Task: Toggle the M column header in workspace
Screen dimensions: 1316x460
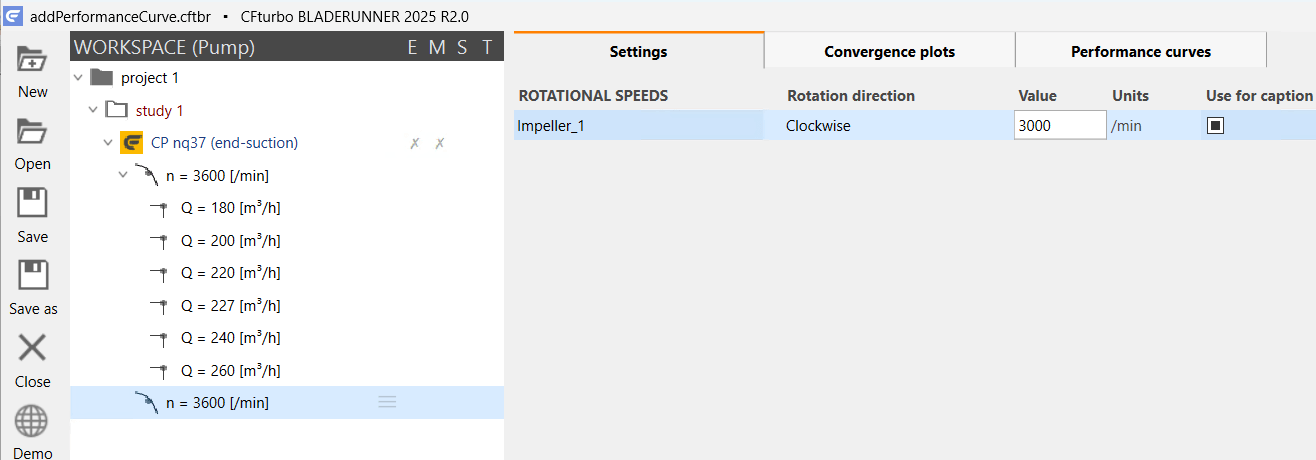Action: click(437, 47)
